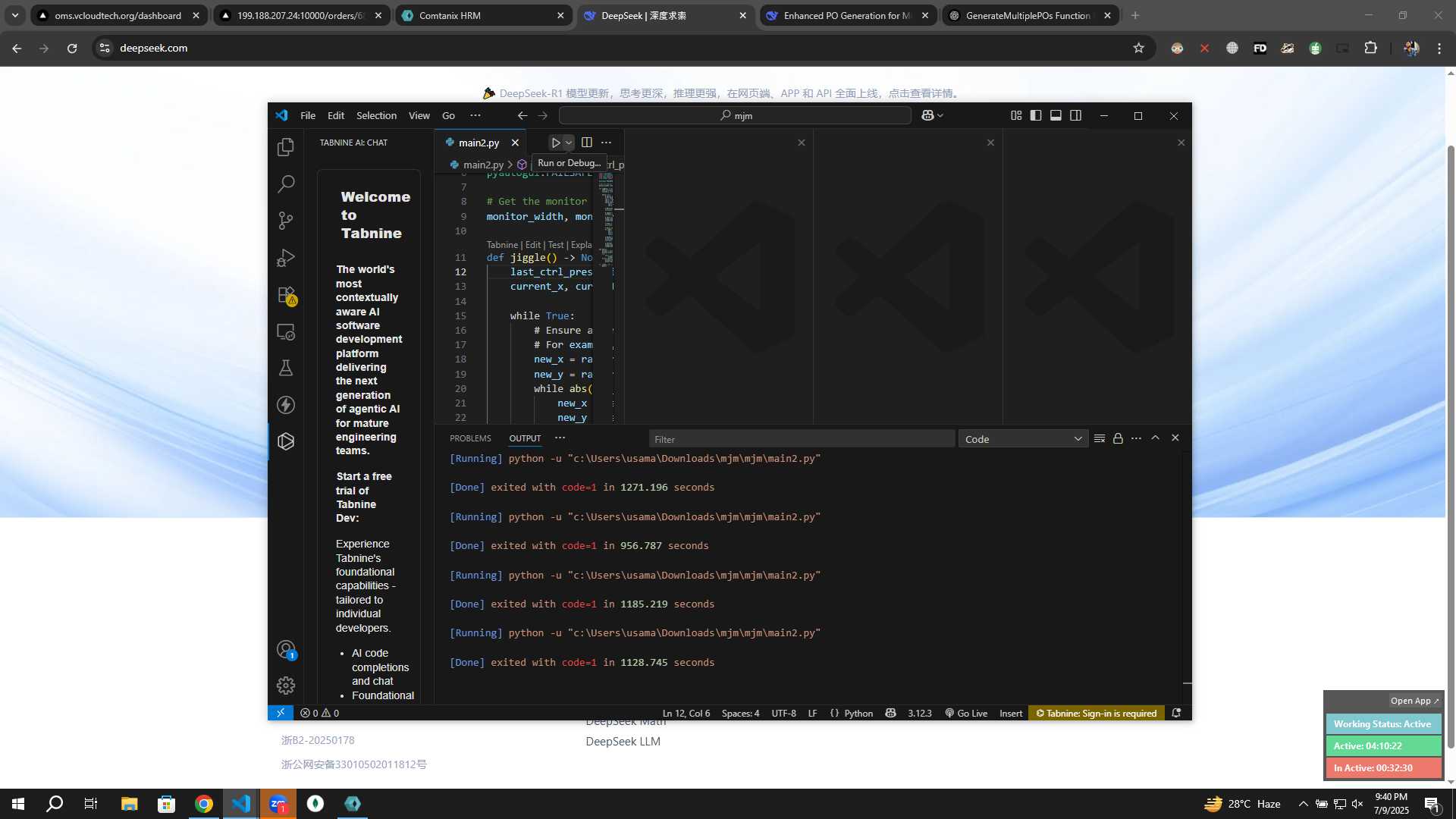The height and width of the screenshot is (819, 1456).
Task: Show more menus ellipsis in title bar
Action: [475, 115]
